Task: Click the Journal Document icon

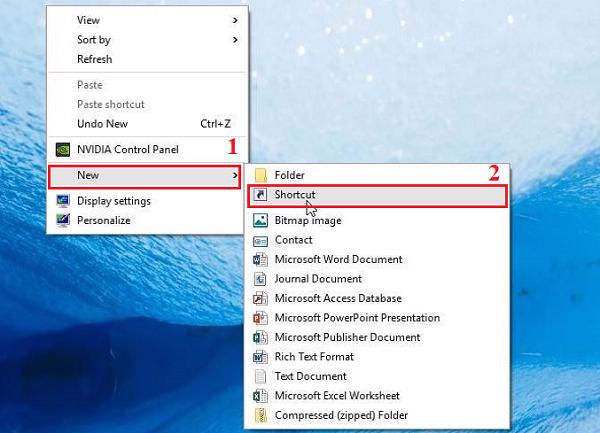Action: pos(260,279)
